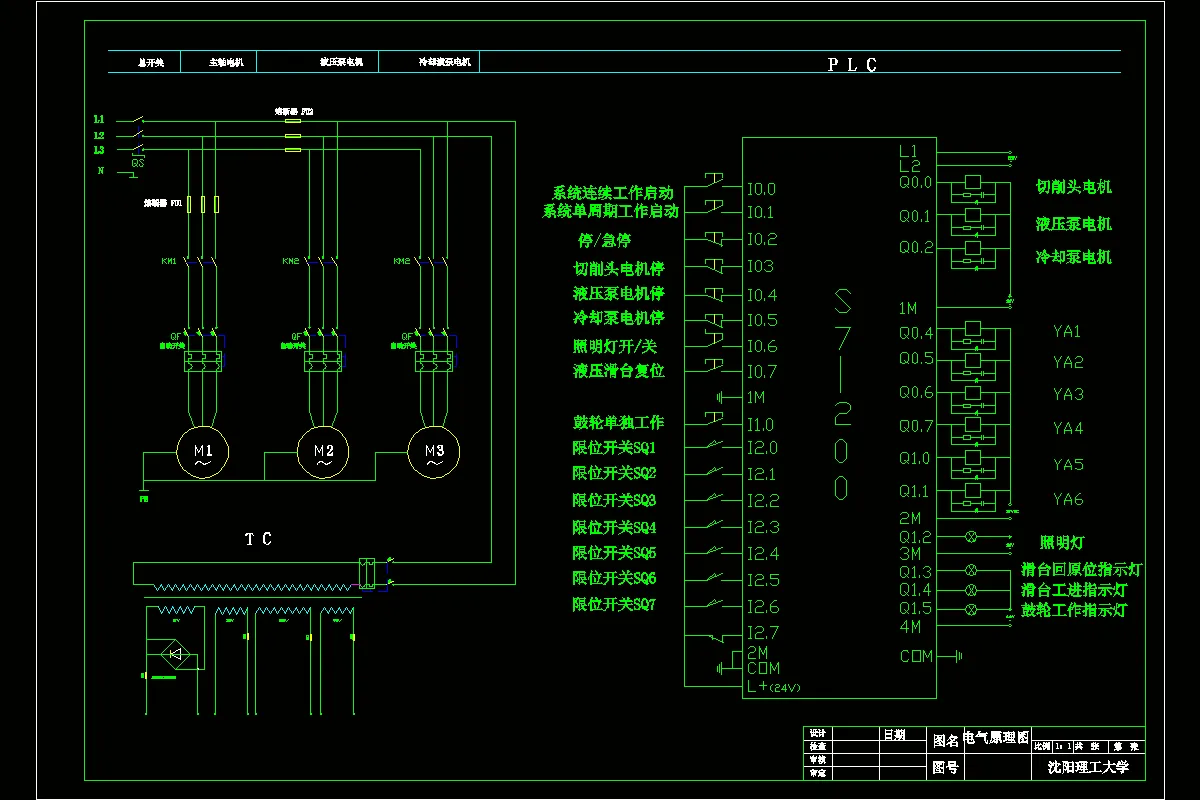1200x800 pixels.
Task: Click the Q0.0 output terminal label
Action: click(915, 182)
